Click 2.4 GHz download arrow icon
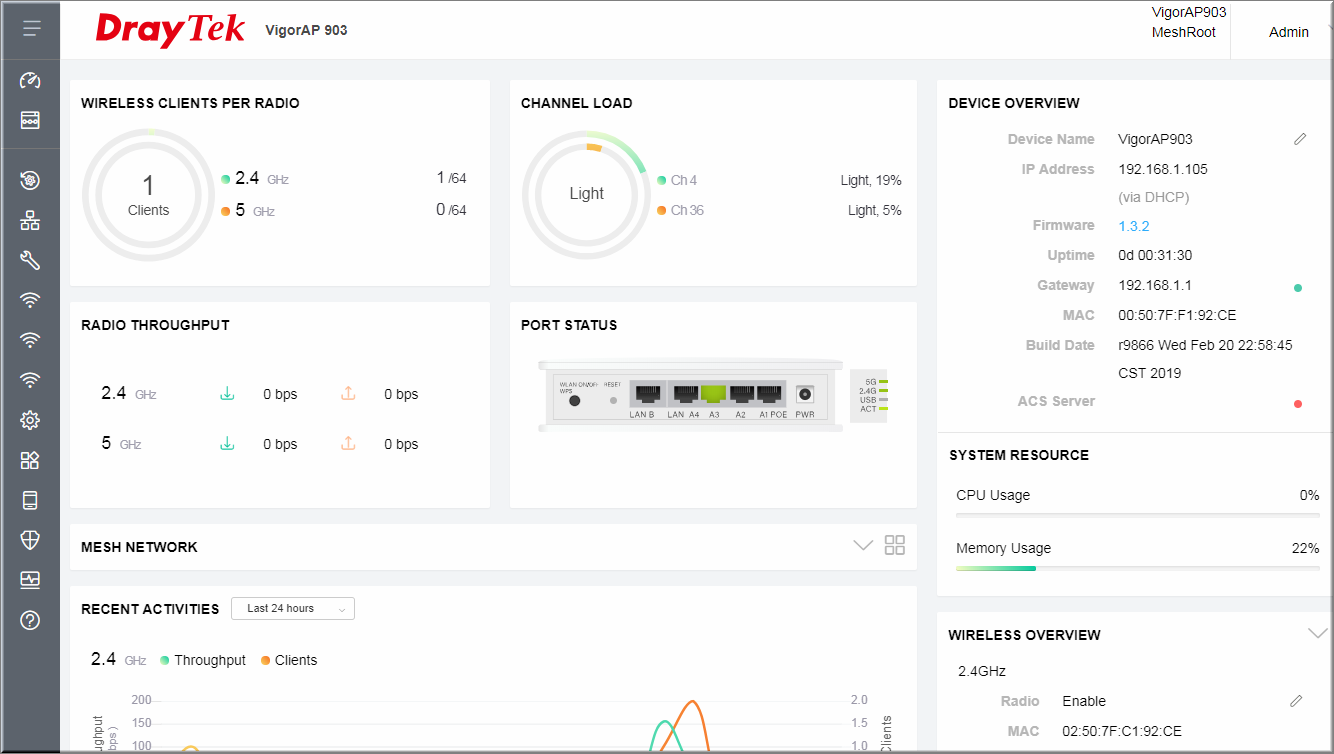 coord(227,394)
